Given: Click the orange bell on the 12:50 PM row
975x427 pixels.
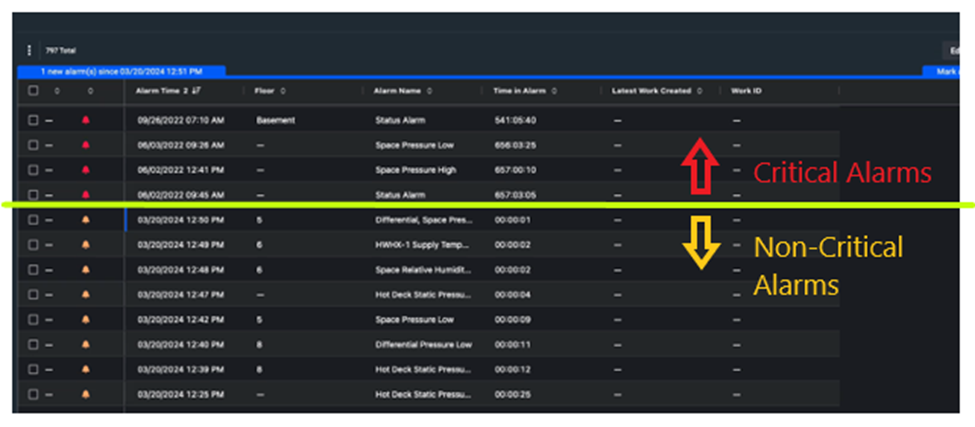Looking at the screenshot, I should pyautogui.click(x=86, y=220).
